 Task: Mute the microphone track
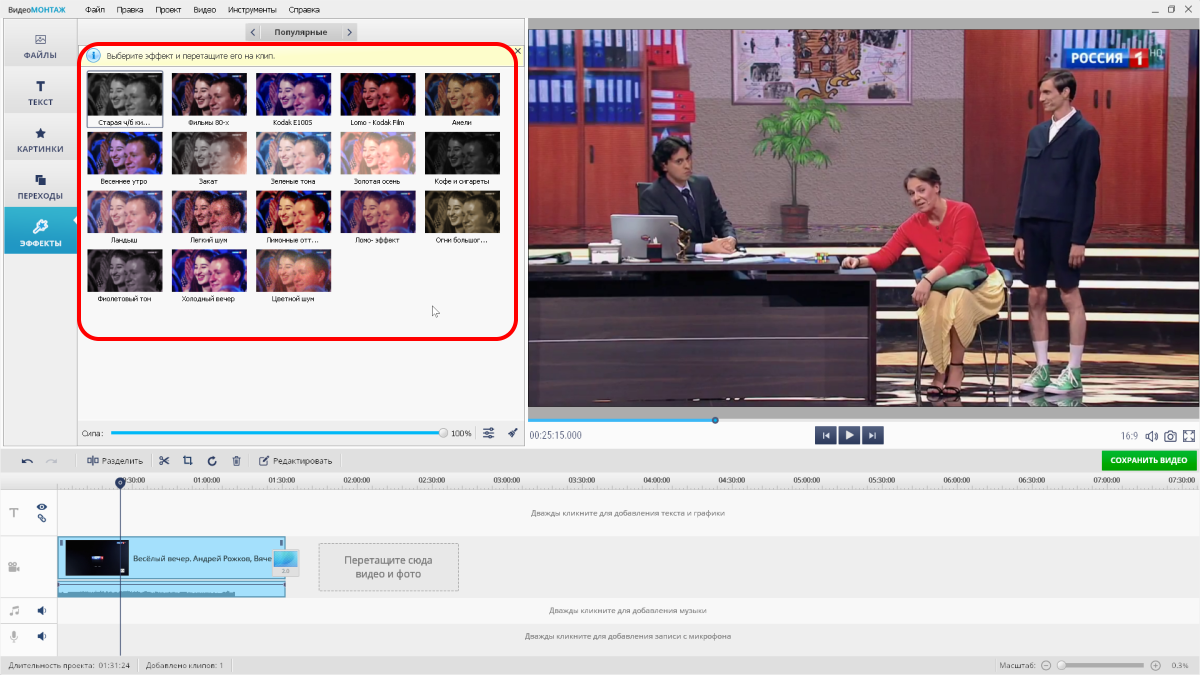(42, 636)
